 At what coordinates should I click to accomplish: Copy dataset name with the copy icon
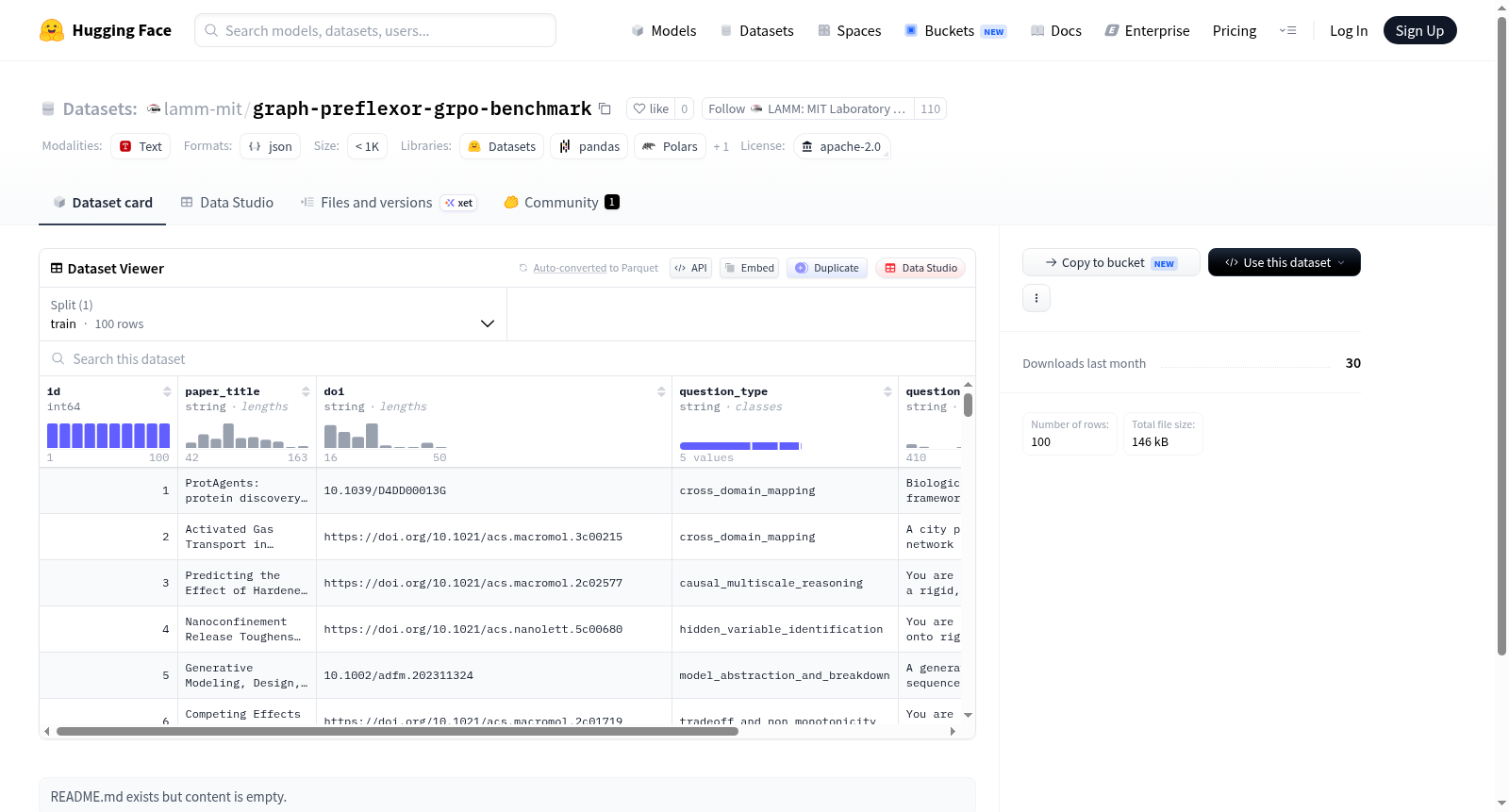tap(605, 108)
